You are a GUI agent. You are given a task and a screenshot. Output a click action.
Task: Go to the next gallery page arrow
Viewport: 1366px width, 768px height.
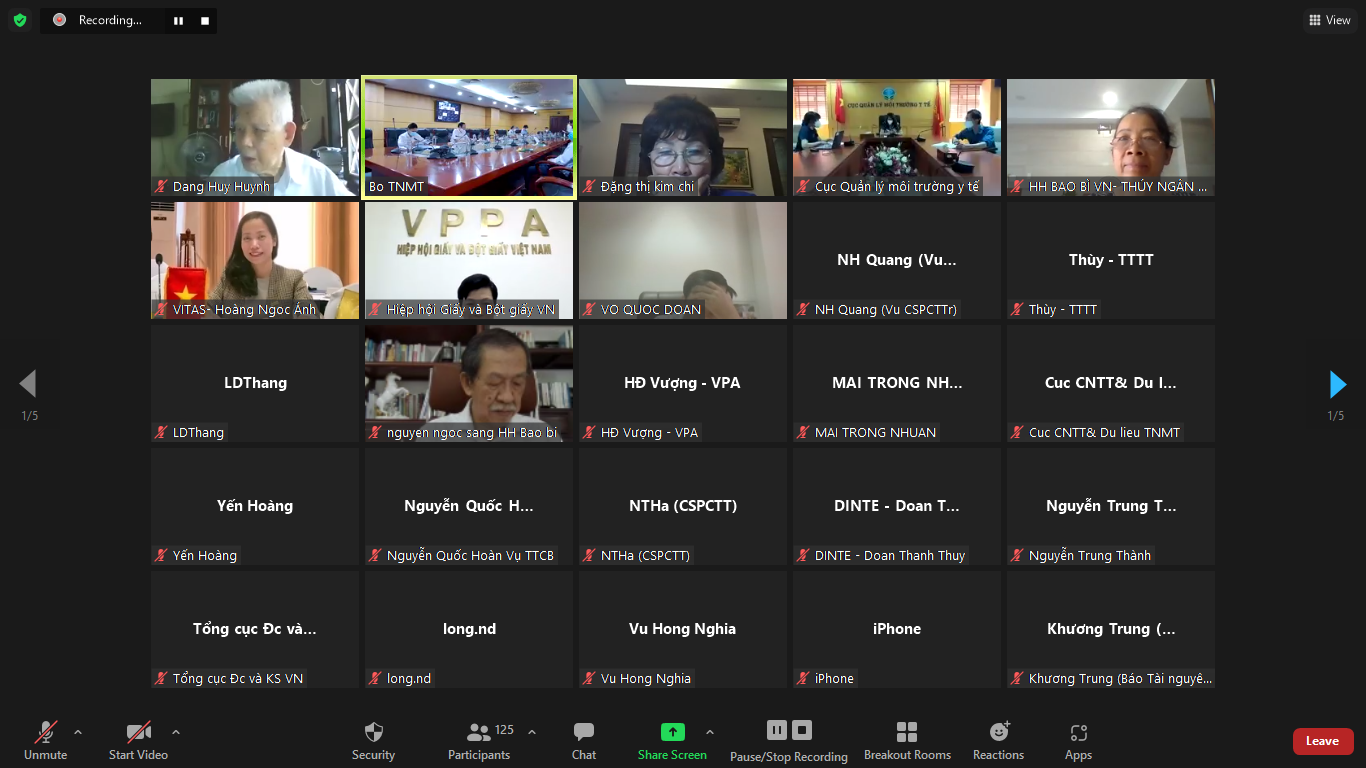pos(1337,384)
